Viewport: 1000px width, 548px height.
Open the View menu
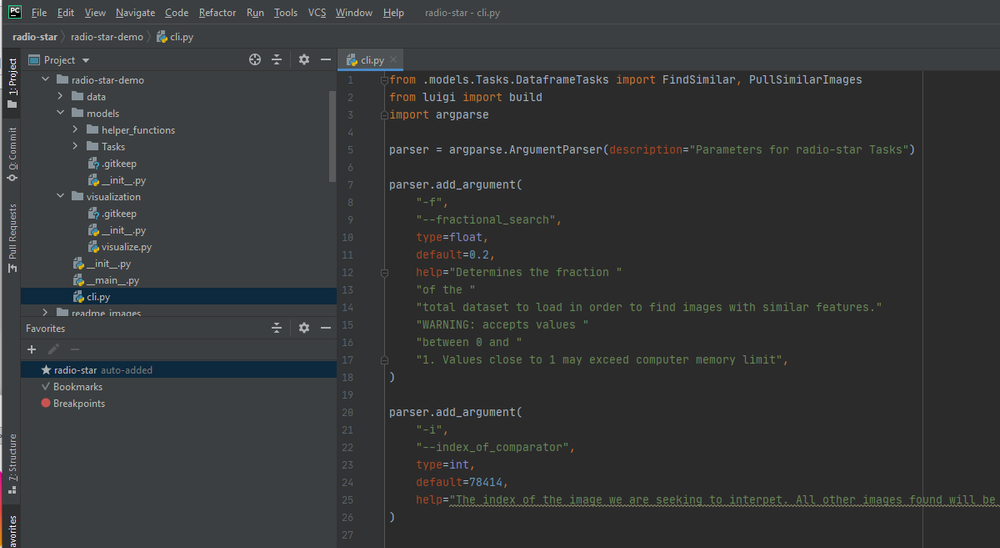tap(95, 13)
